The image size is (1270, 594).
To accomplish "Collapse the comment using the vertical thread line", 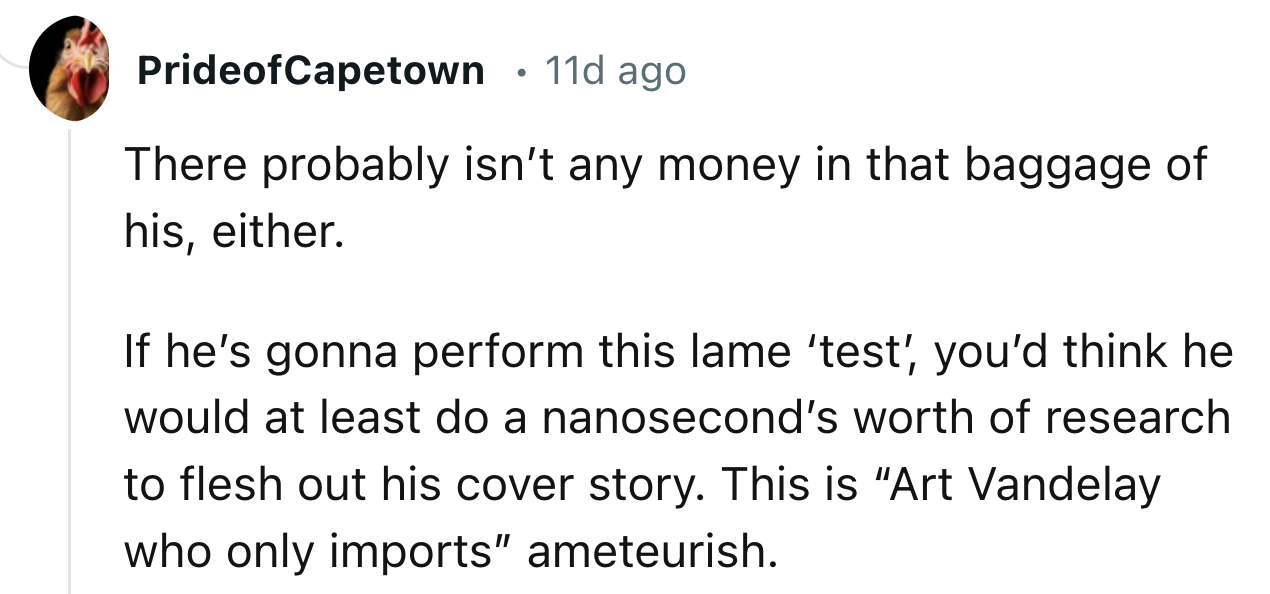I will coord(70,360).
